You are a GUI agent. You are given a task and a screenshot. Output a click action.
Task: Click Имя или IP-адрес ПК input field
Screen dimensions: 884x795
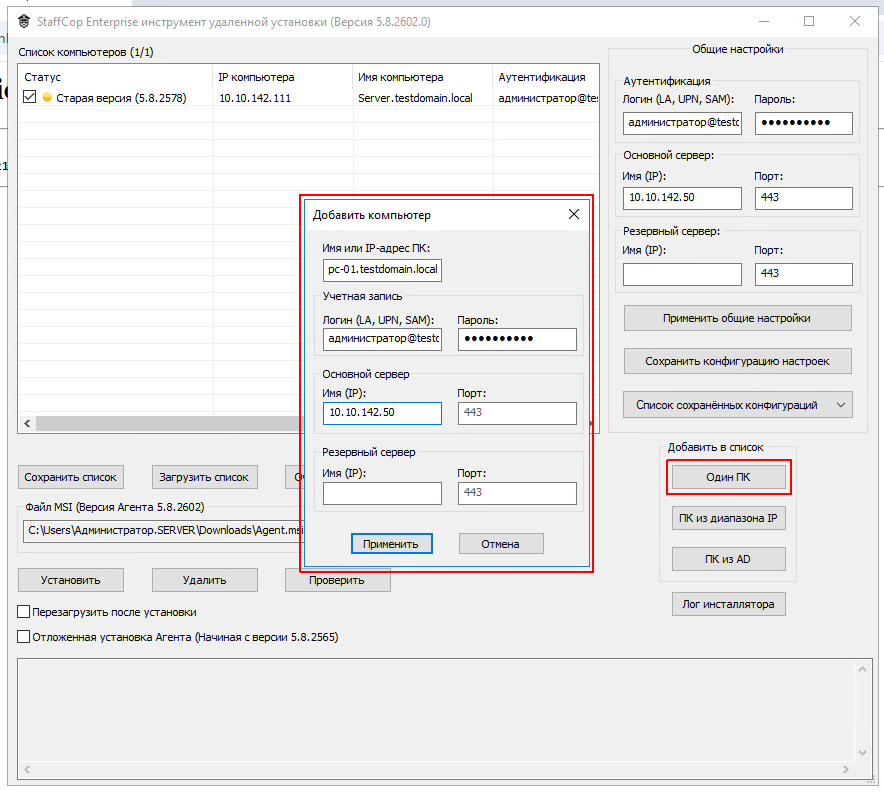382,270
